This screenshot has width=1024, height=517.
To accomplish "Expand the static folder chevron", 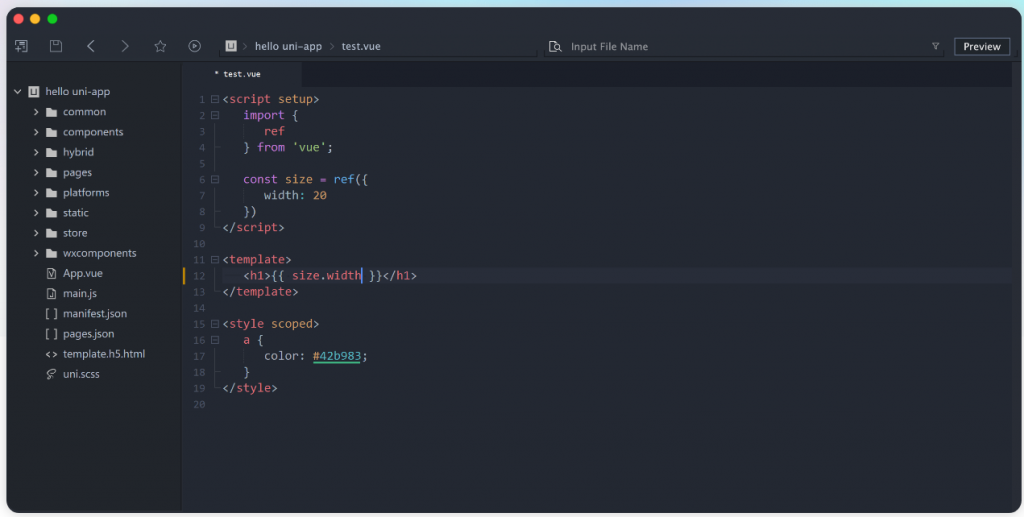I will [36, 213].
